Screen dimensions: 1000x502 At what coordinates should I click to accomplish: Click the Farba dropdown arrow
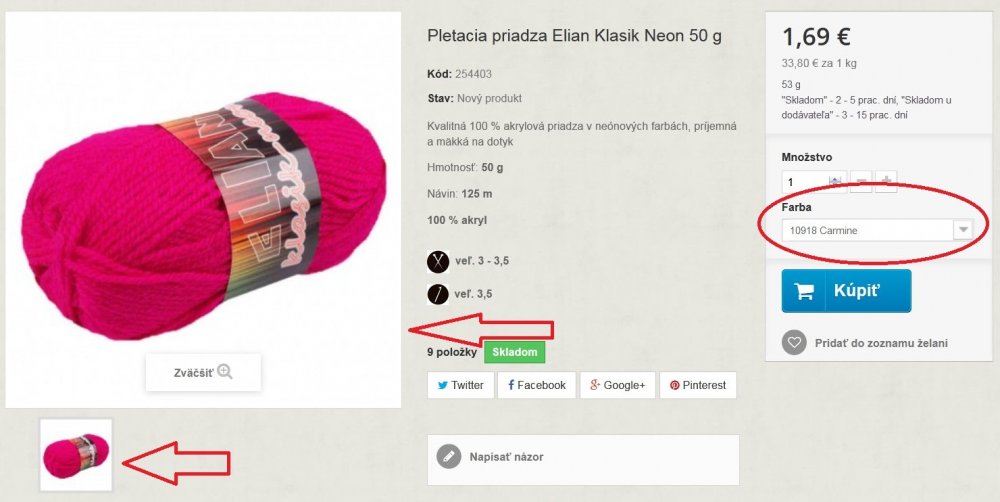pos(963,230)
